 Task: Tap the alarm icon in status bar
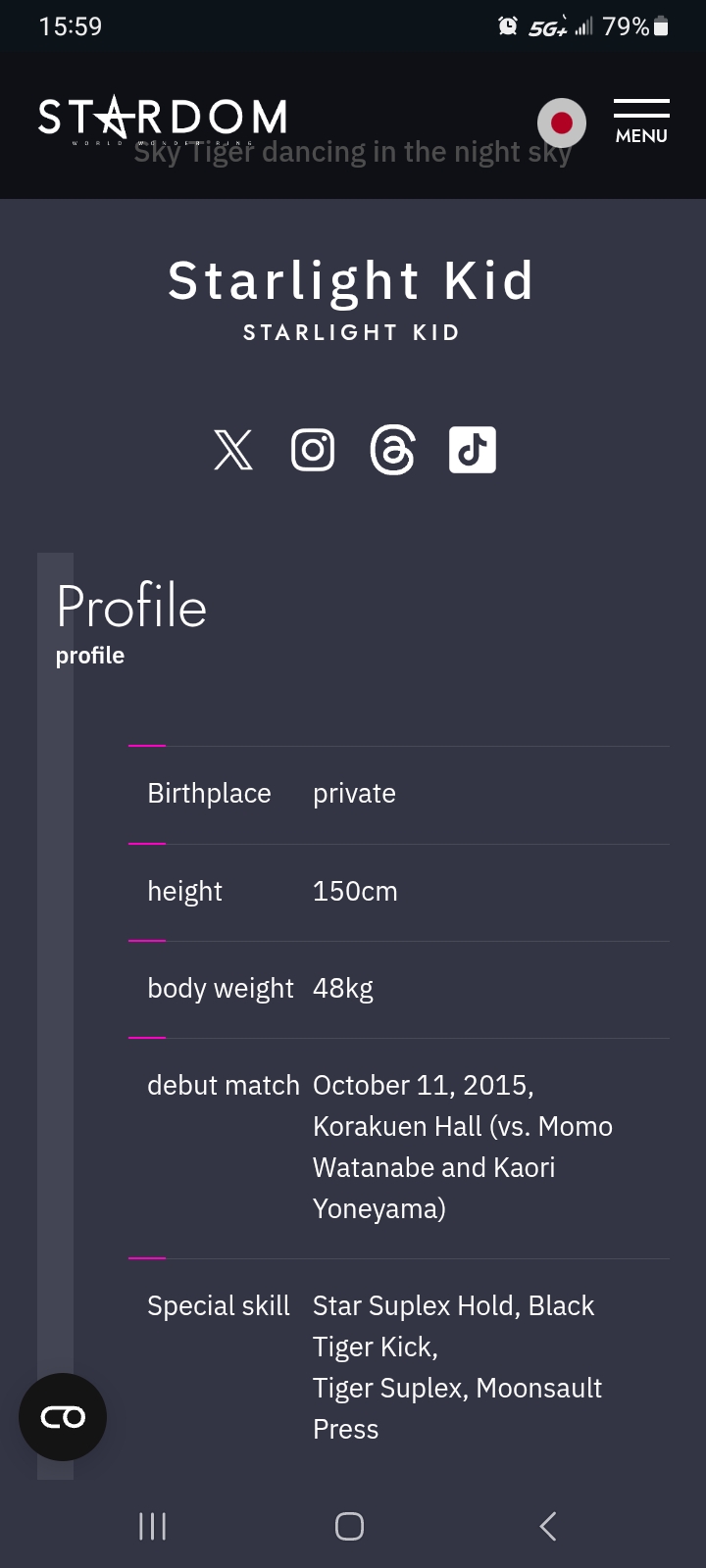(508, 26)
